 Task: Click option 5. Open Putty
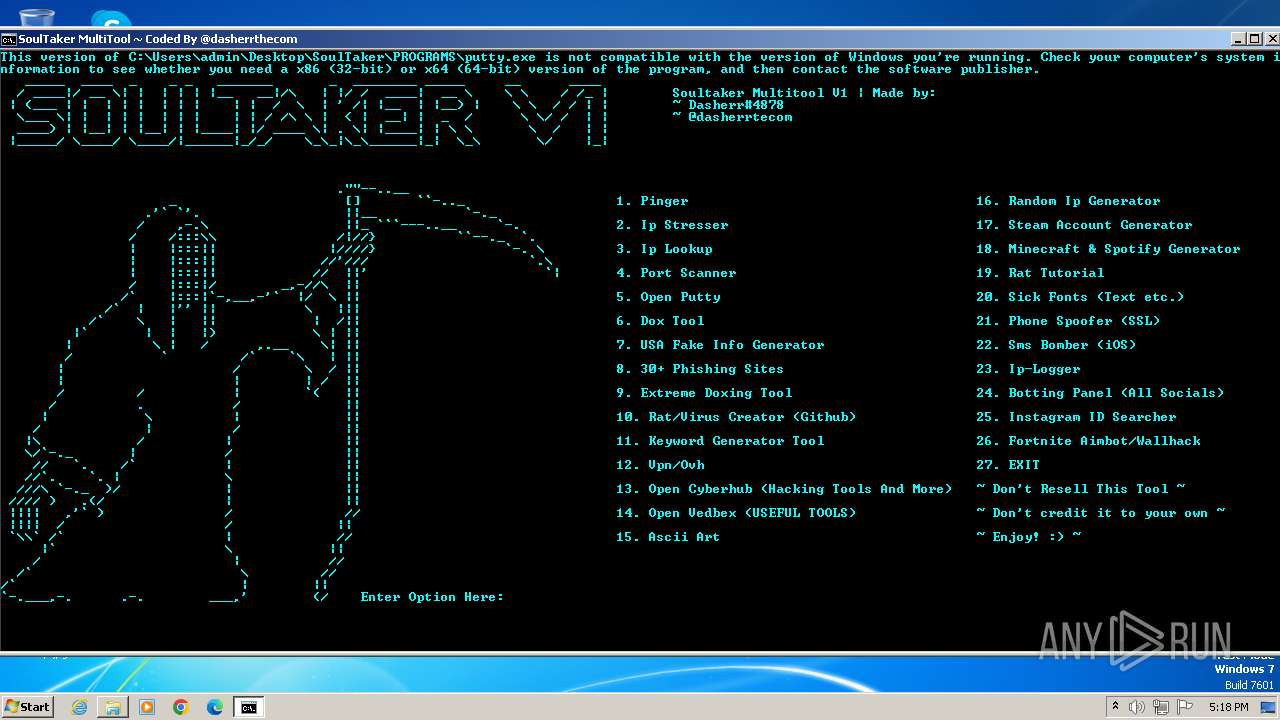pos(668,297)
